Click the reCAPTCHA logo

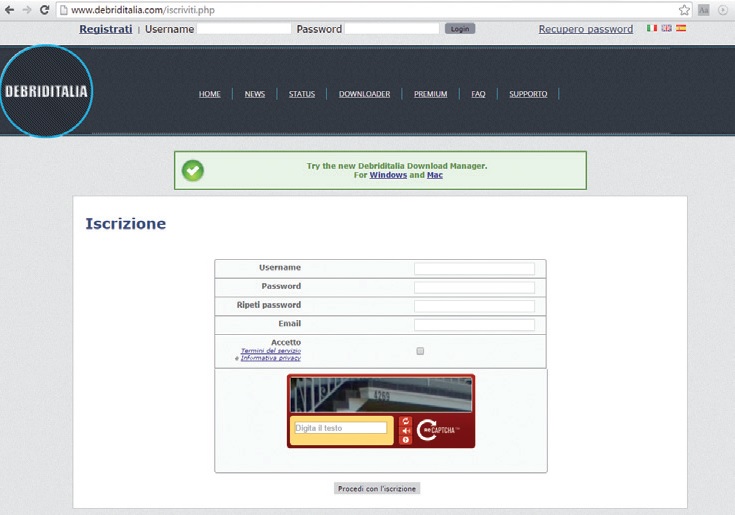438,430
